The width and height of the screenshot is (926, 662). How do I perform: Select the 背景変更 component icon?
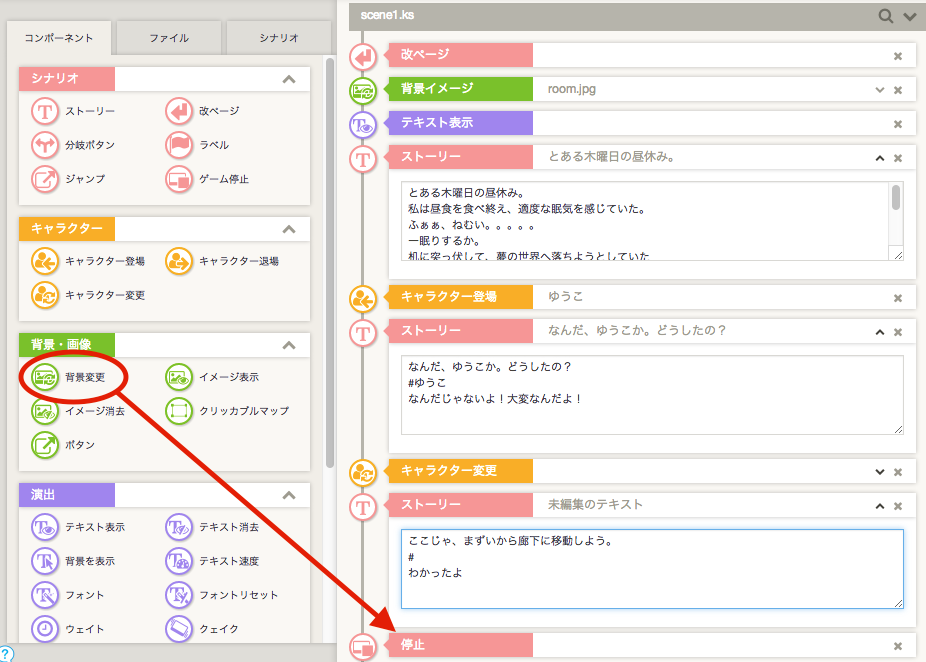pos(46,377)
